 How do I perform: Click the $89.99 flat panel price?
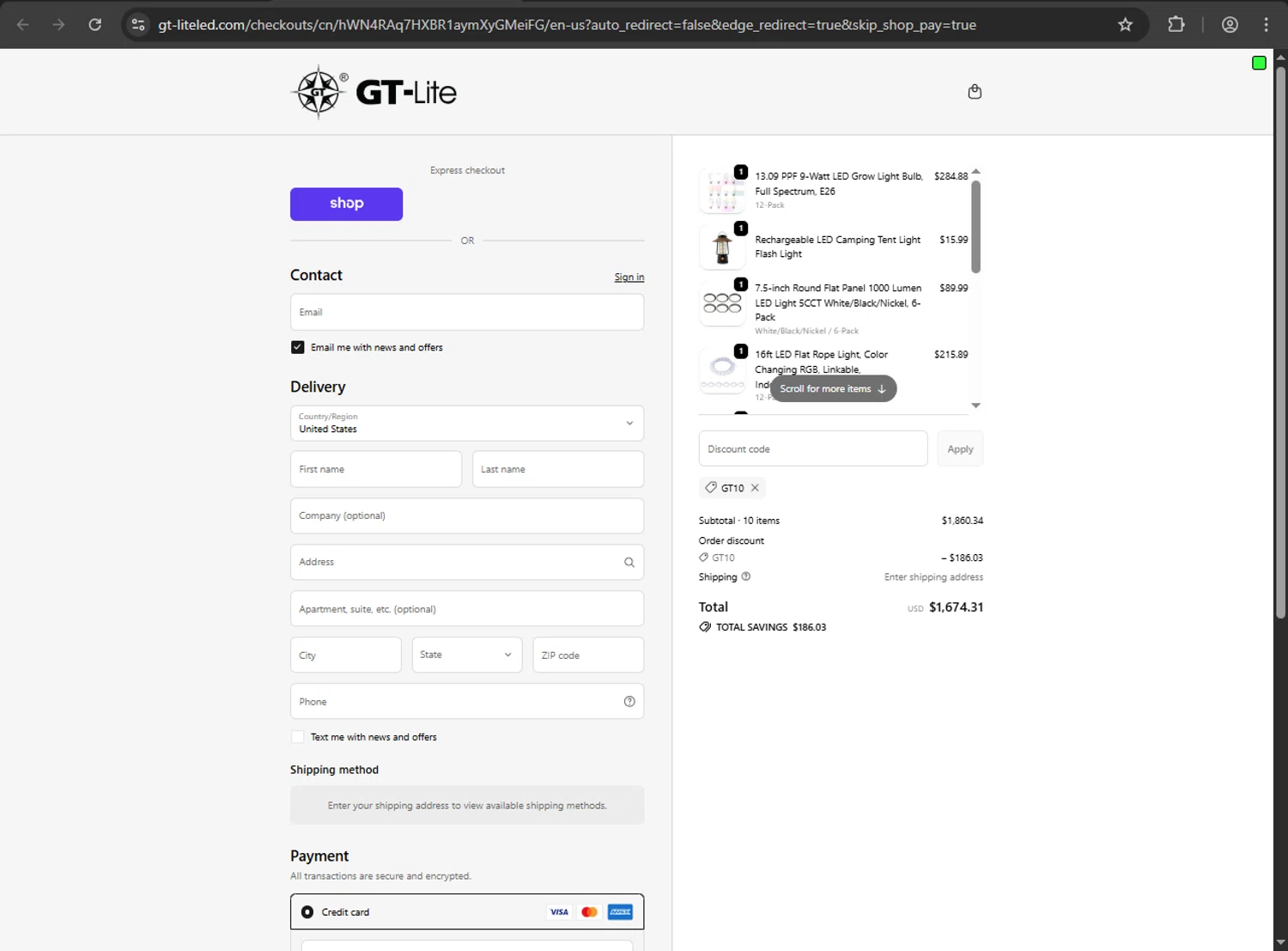click(x=953, y=288)
